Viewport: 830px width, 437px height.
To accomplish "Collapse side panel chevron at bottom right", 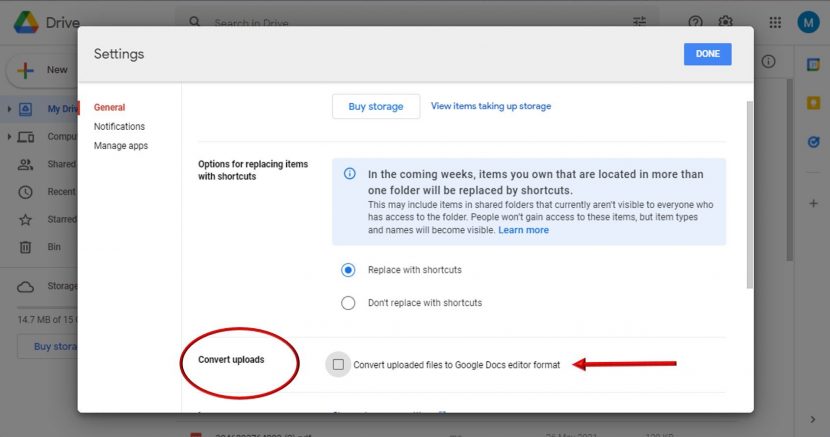I will pyautogui.click(x=813, y=420).
